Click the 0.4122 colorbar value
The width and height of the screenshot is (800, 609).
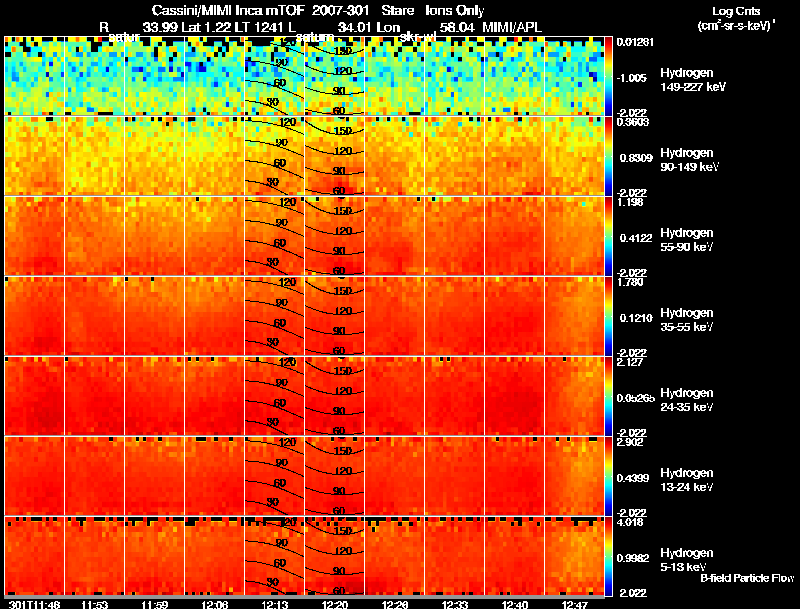[636, 238]
